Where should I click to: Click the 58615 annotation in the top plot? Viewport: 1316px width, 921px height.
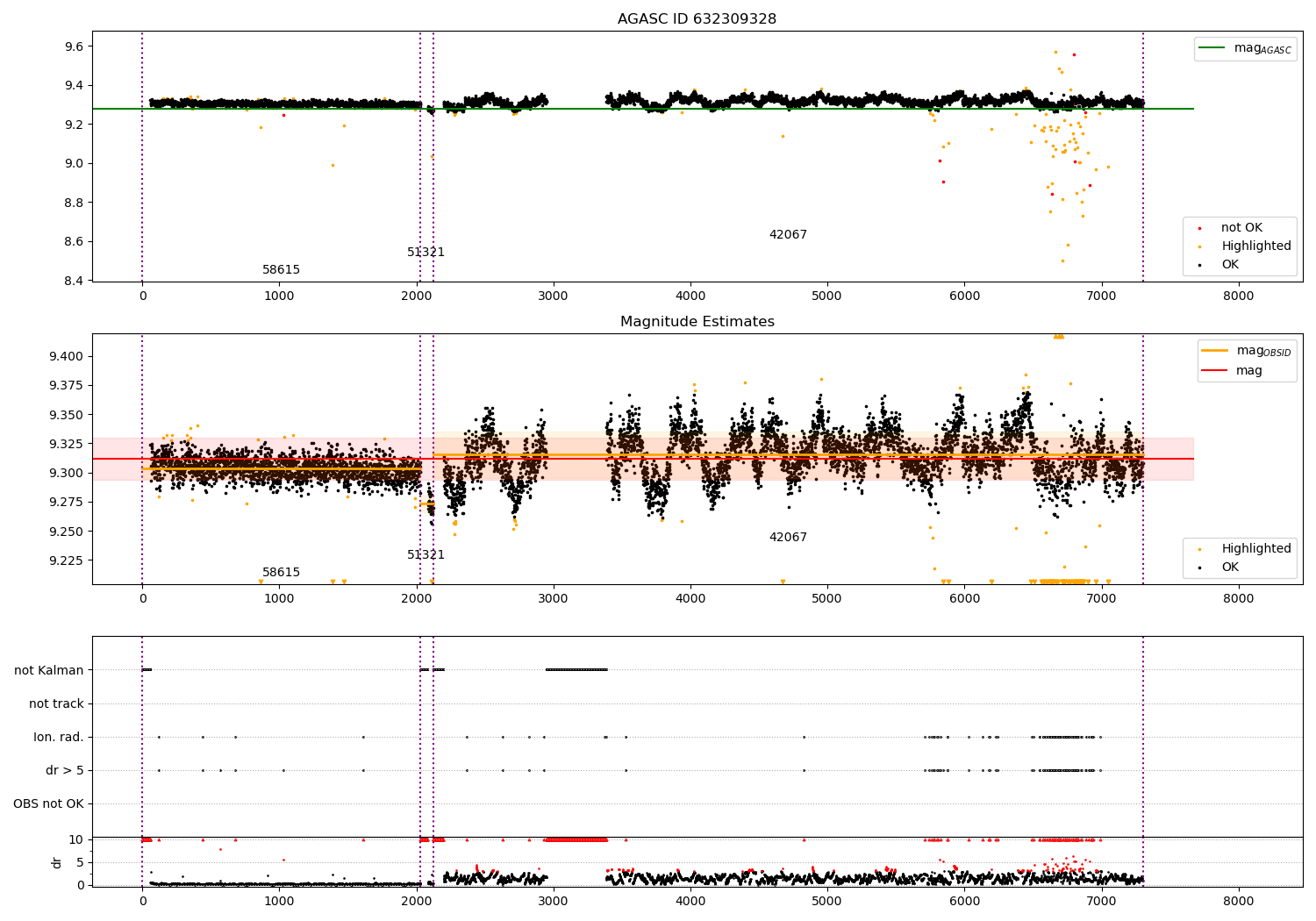281,270
